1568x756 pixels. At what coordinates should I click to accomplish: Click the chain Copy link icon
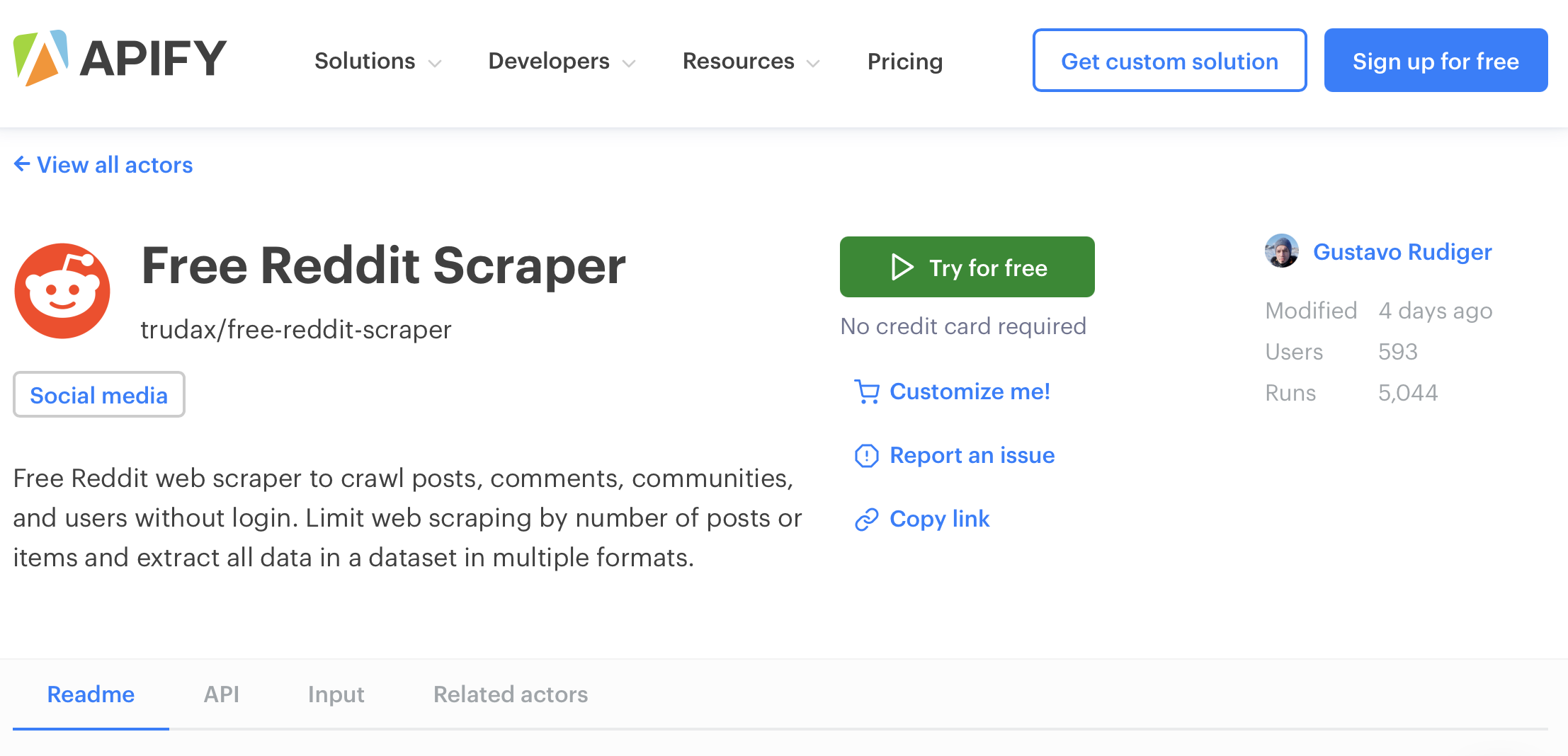point(867,519)
